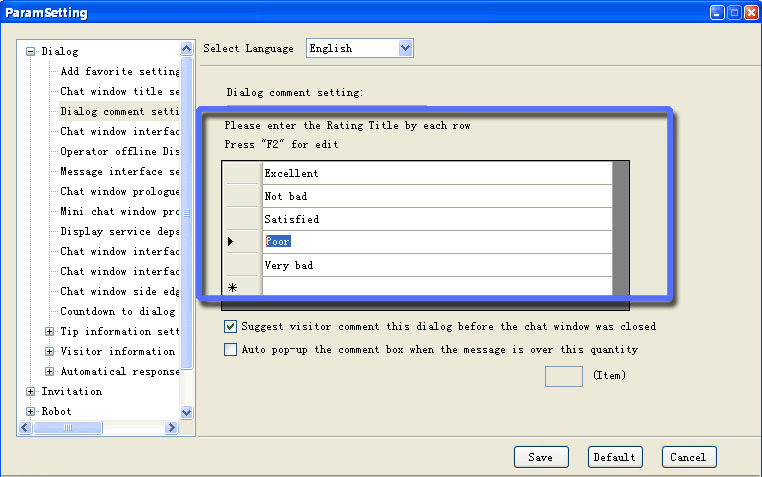
Task: Select Display service department tree item
Action: [x=120, y=231]
